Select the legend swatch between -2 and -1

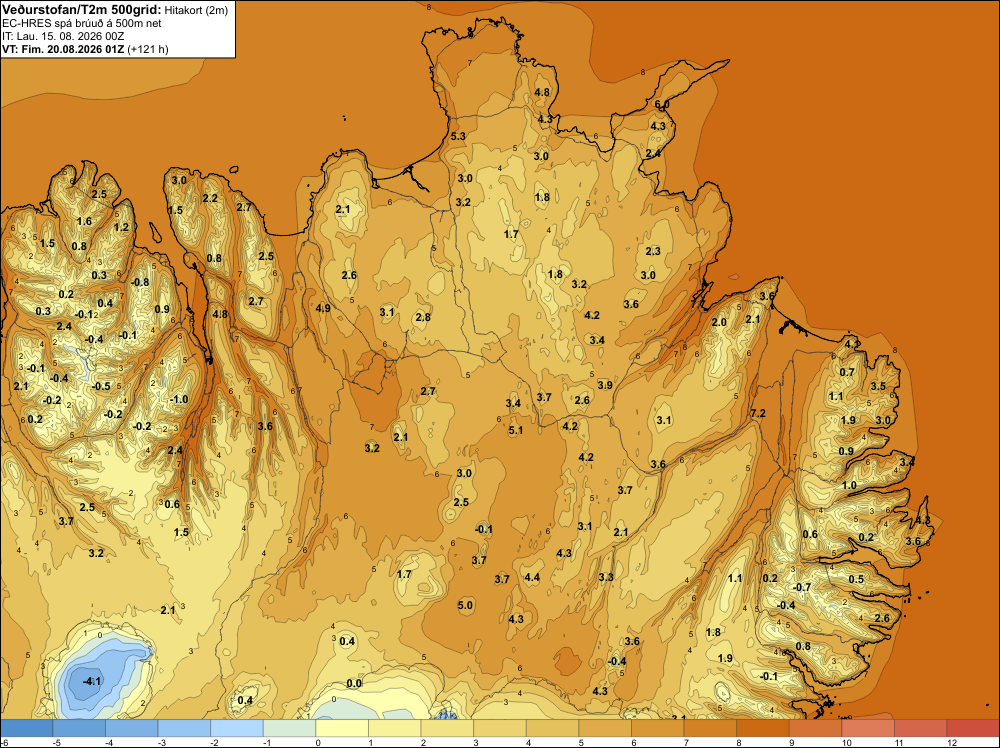(x=237, y=728)
